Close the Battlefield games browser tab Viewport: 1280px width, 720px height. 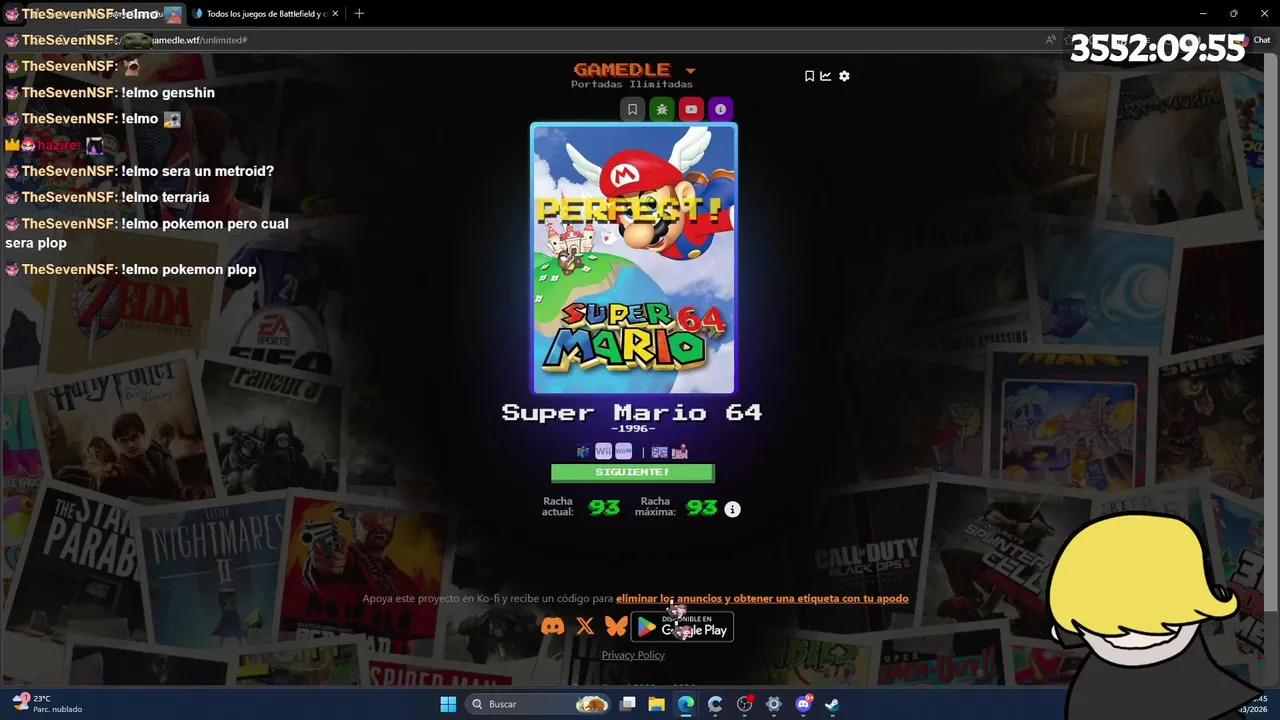click(335, 14)
